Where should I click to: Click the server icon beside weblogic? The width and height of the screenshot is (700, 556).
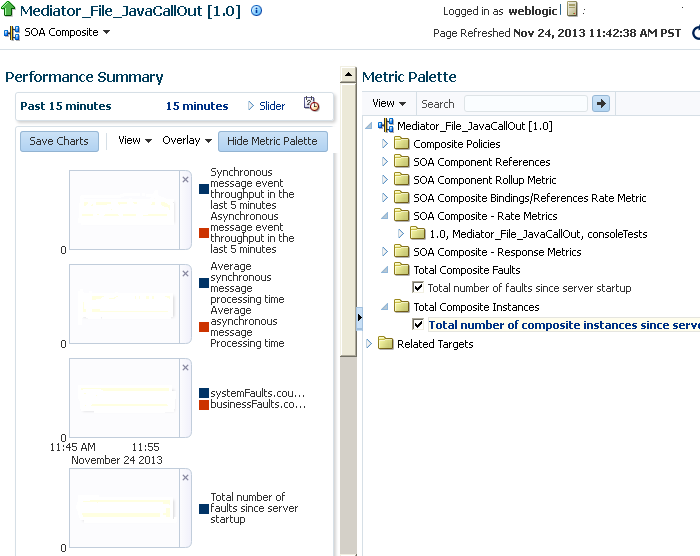click(572, 9)
